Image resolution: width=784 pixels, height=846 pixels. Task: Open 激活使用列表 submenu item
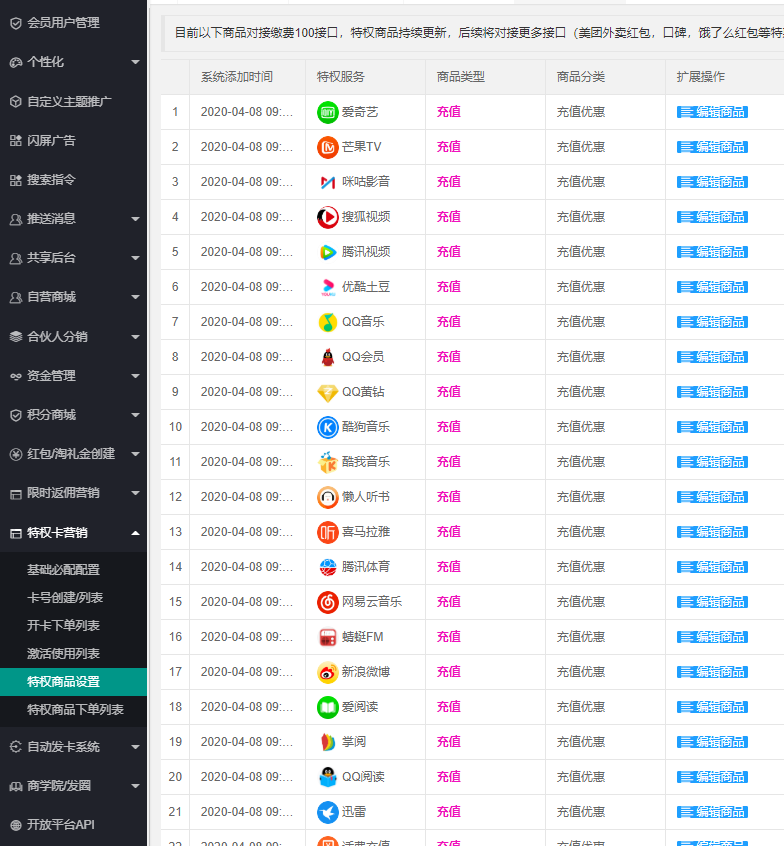point(63,654)
